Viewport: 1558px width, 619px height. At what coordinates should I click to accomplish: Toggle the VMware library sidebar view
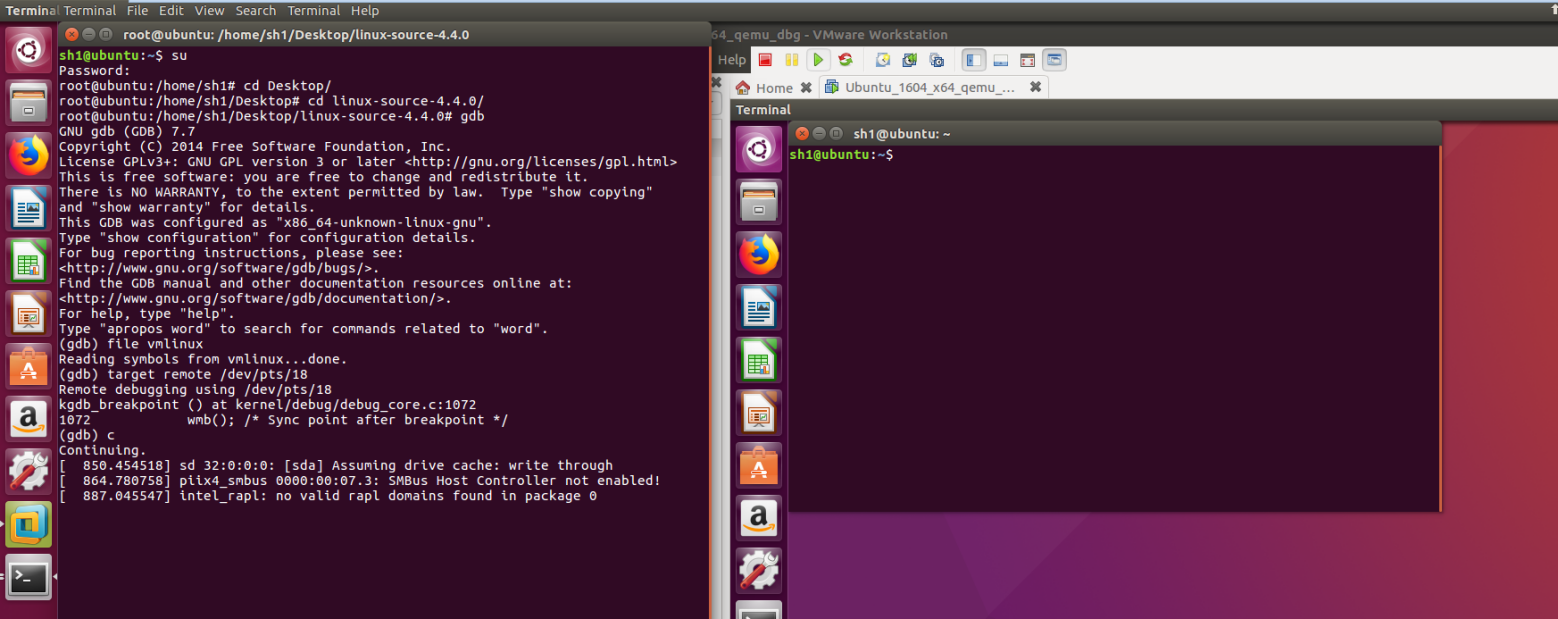click(x=974, y=60)
